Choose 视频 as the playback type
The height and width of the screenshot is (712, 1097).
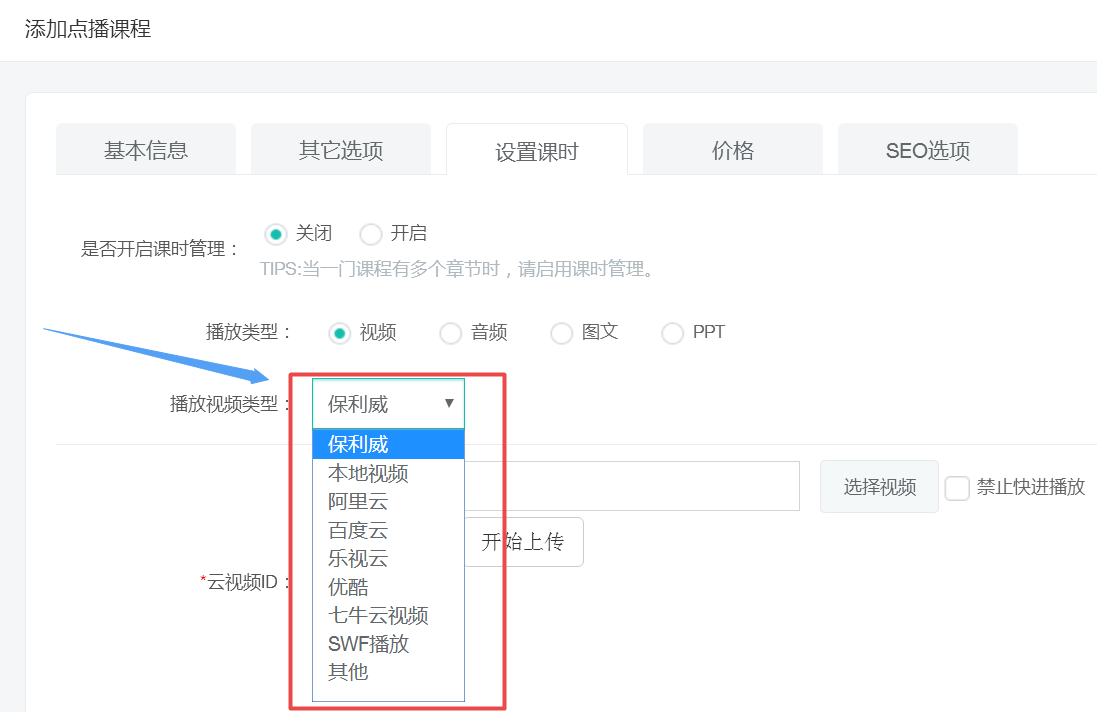point(341,333)
